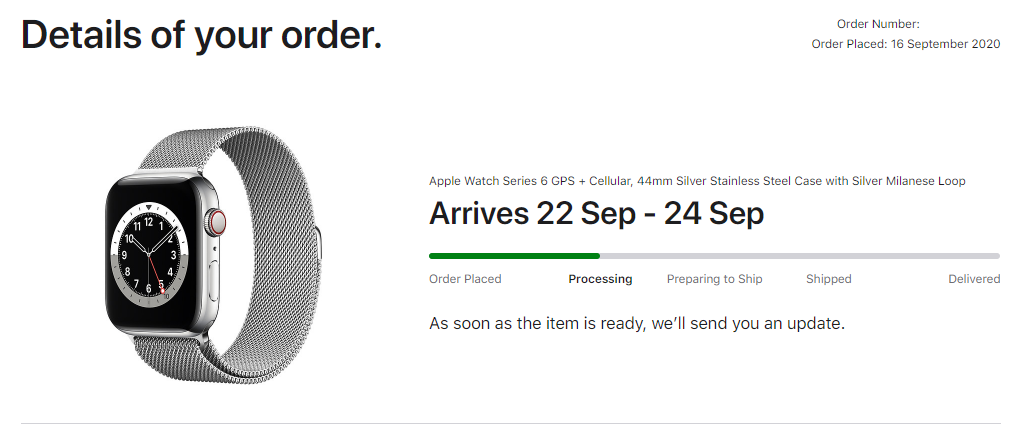Select the "Preparing to Ship" status step
This screenshot has height=430, width=1019.
pyautogui.click(x=714, y=279)
